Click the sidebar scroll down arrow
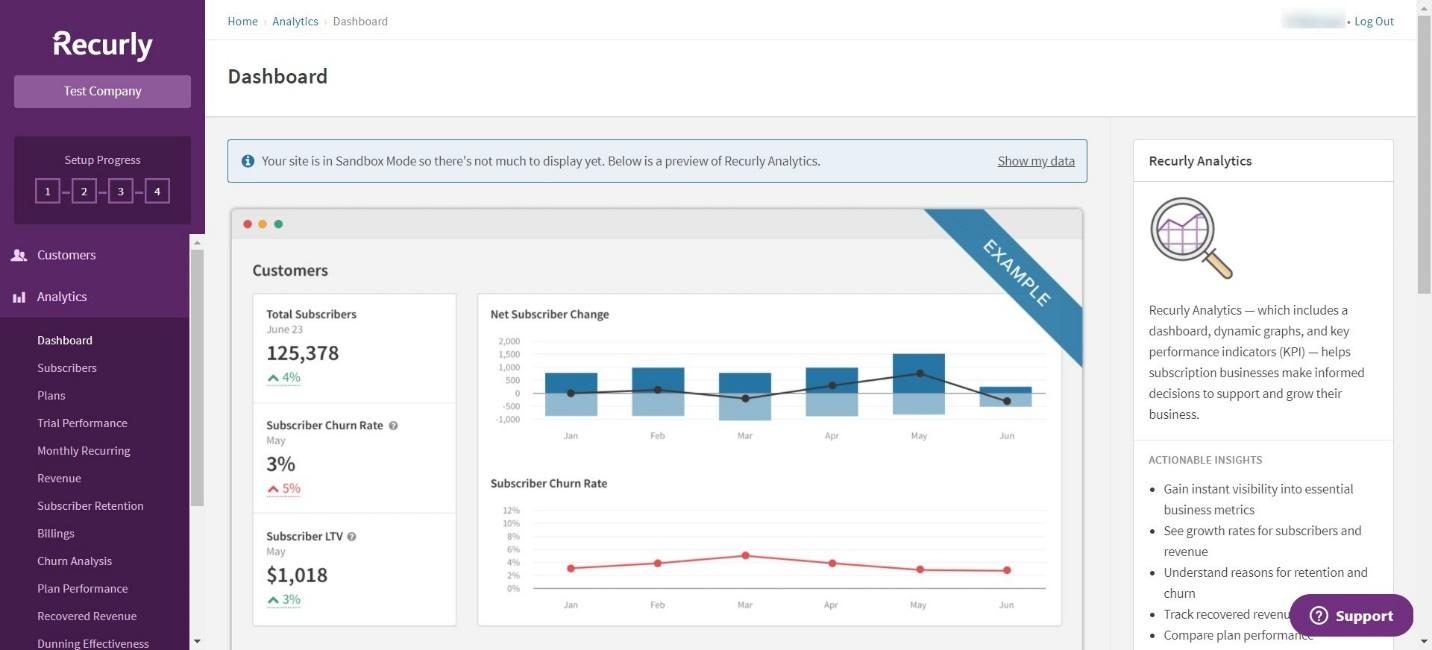Image resolution: width=1432 pixels, height=650 pixels. click(197, 641)
